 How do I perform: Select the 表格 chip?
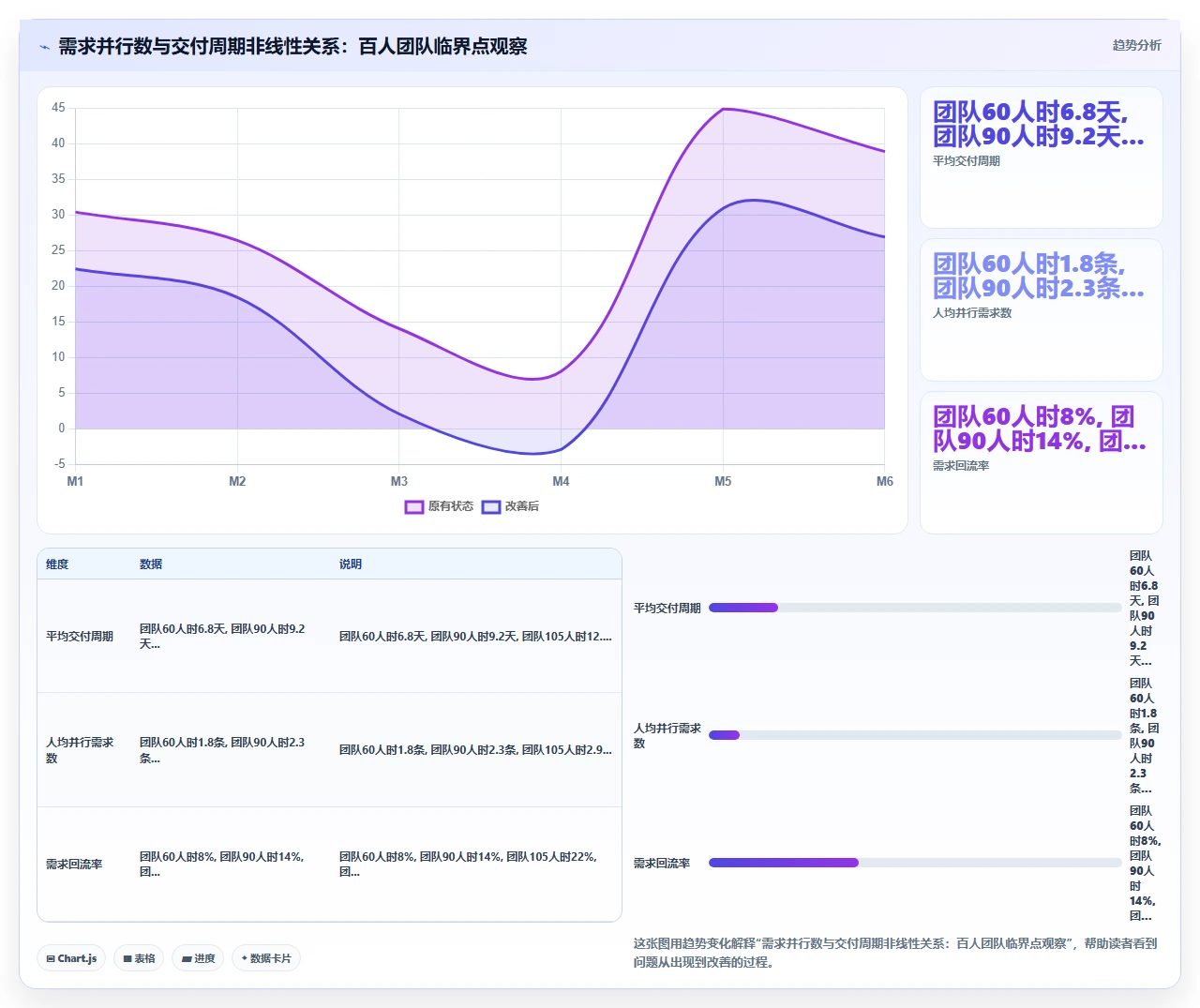(139, 958)
